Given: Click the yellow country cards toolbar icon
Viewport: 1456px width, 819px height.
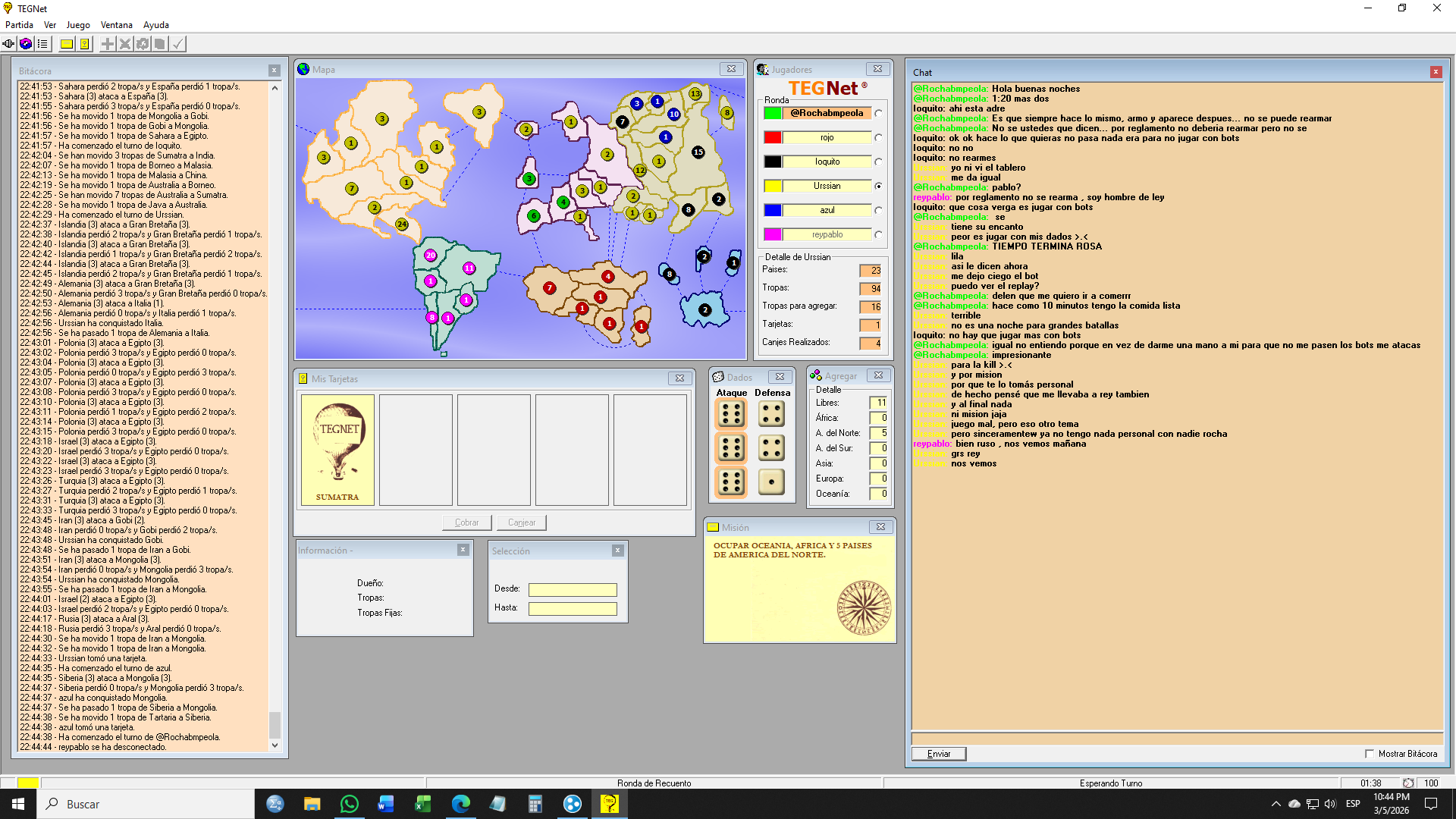Looking at the screenshot, I should [85, 44].
